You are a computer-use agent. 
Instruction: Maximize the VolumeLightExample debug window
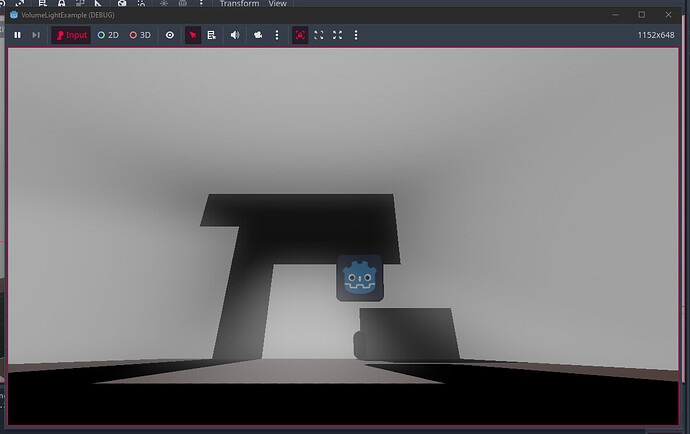tap(642, 15)
